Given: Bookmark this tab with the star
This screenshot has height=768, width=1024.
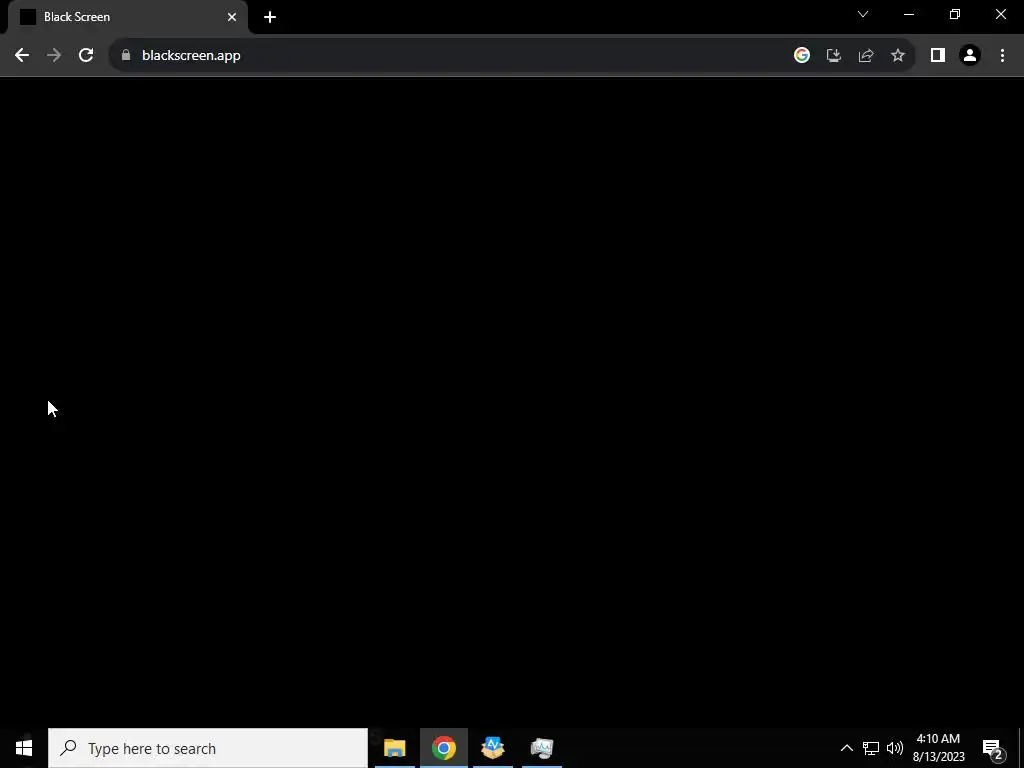Looking at the screenshot, I should click(x=898, y=56).
